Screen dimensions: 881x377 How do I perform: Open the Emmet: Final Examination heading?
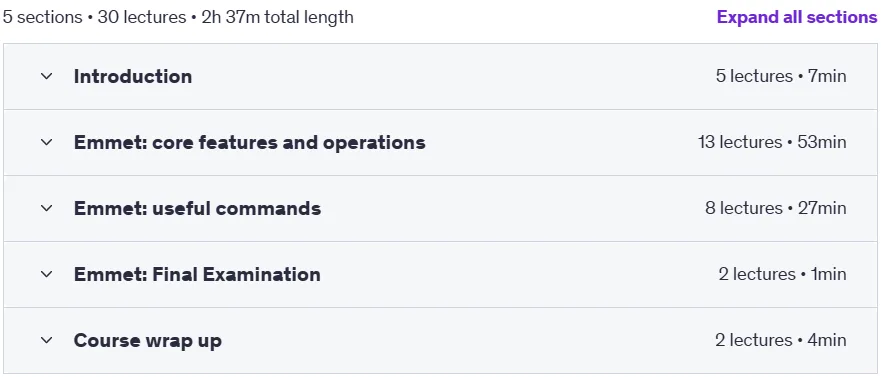click(197, 274)
